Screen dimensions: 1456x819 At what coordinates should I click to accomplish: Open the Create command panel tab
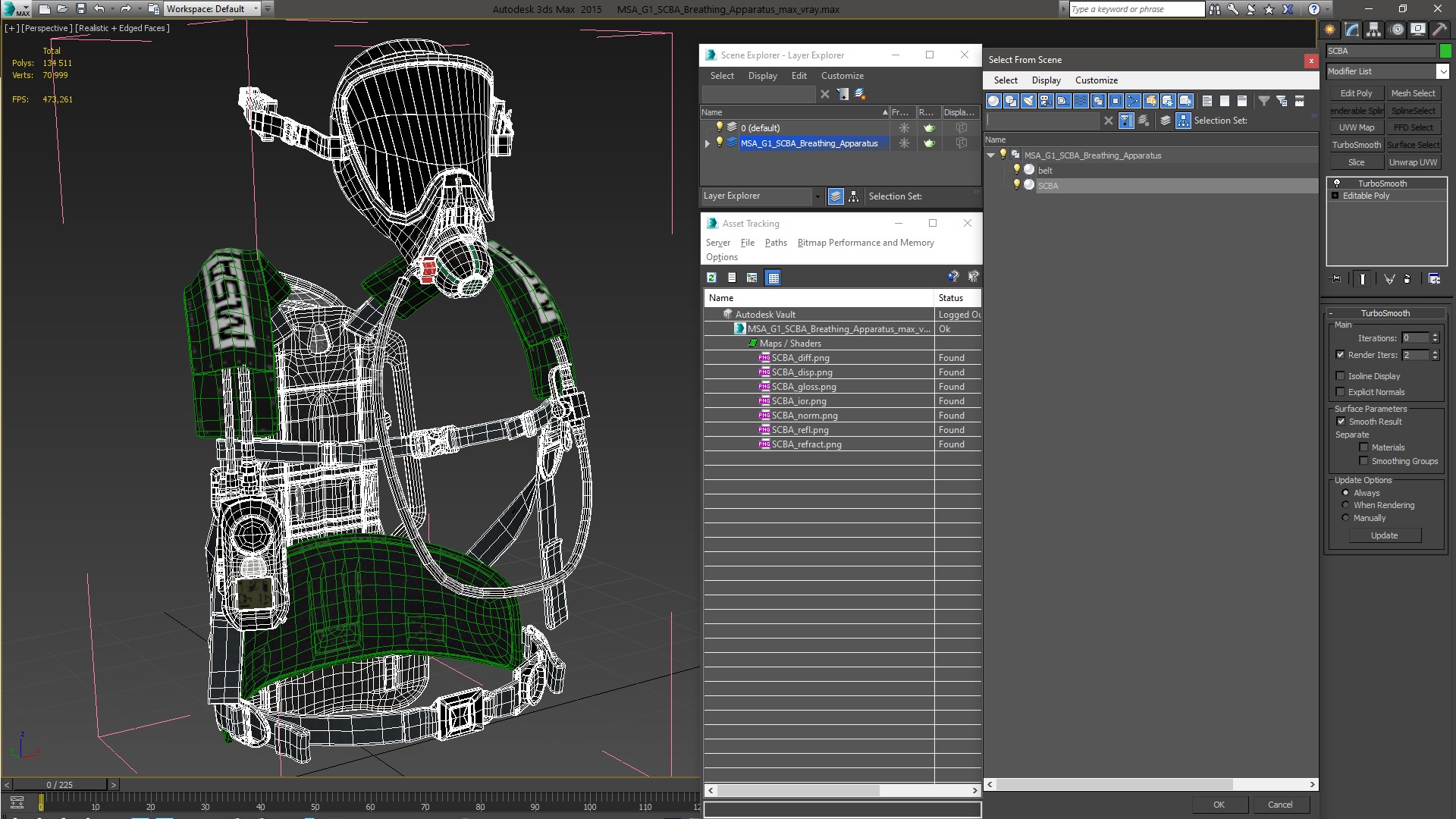coord(1330,30)
